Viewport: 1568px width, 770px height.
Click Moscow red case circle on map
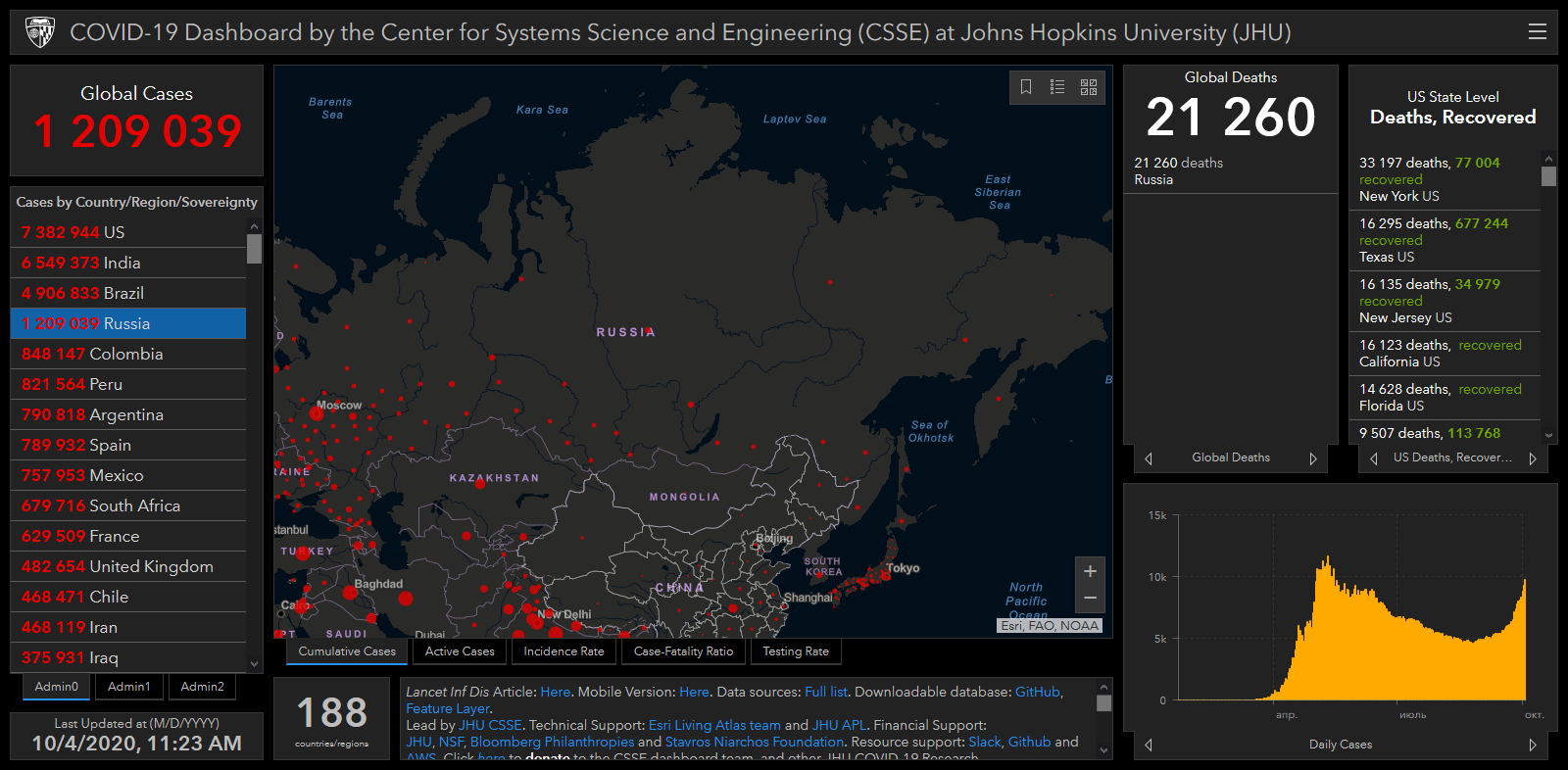point(316,413)
